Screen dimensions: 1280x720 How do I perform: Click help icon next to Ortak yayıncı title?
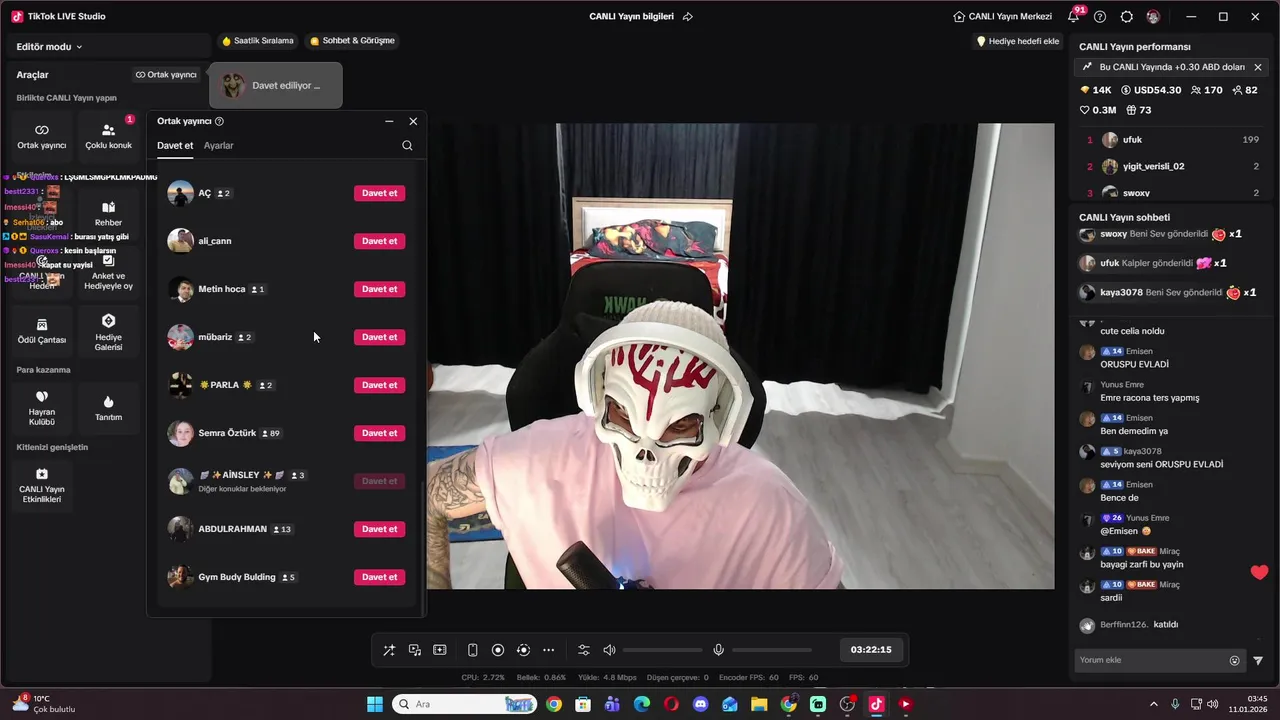pos(219,121)
